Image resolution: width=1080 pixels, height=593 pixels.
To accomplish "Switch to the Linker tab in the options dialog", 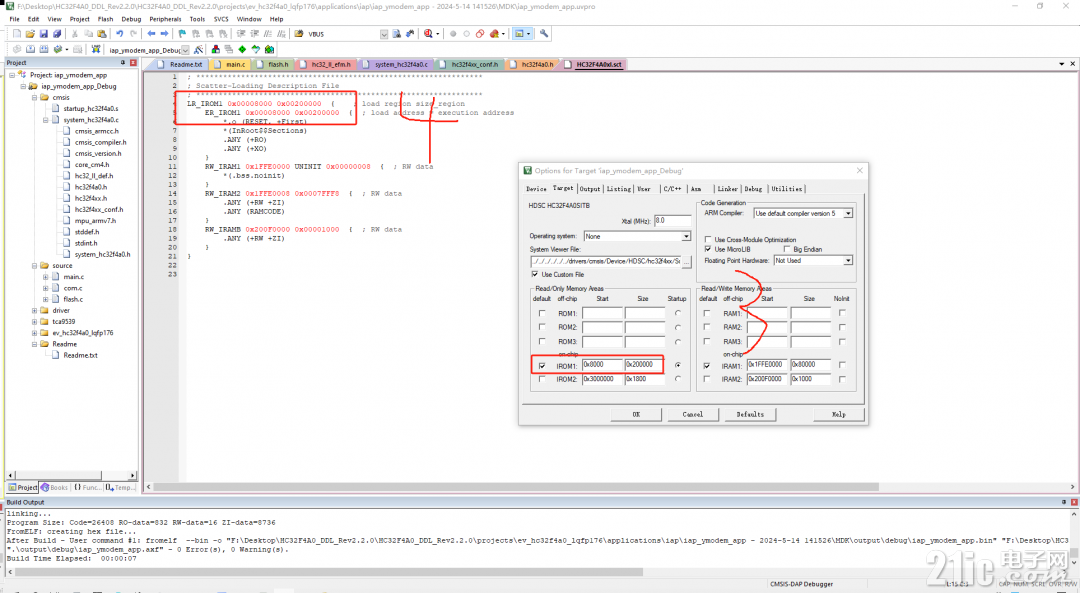I will tap(727, 189).
